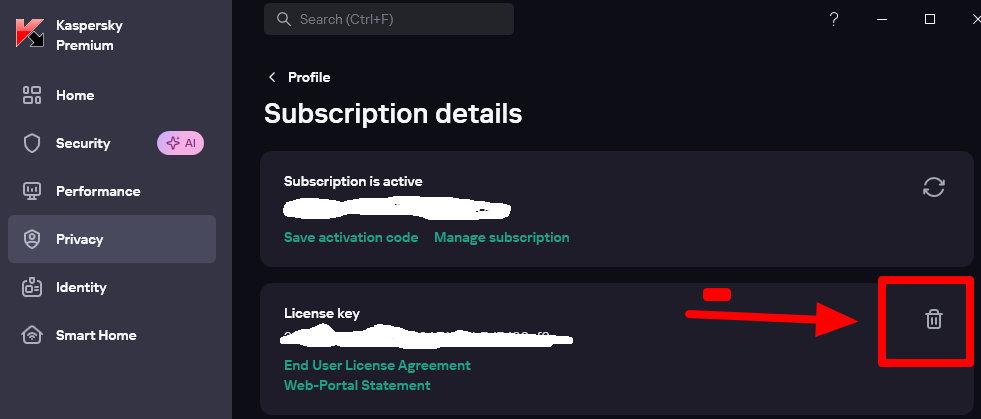Screen dimensions: 981x419
Task: Click the AI badge beside Security
Action: click(x=180, y=143)
